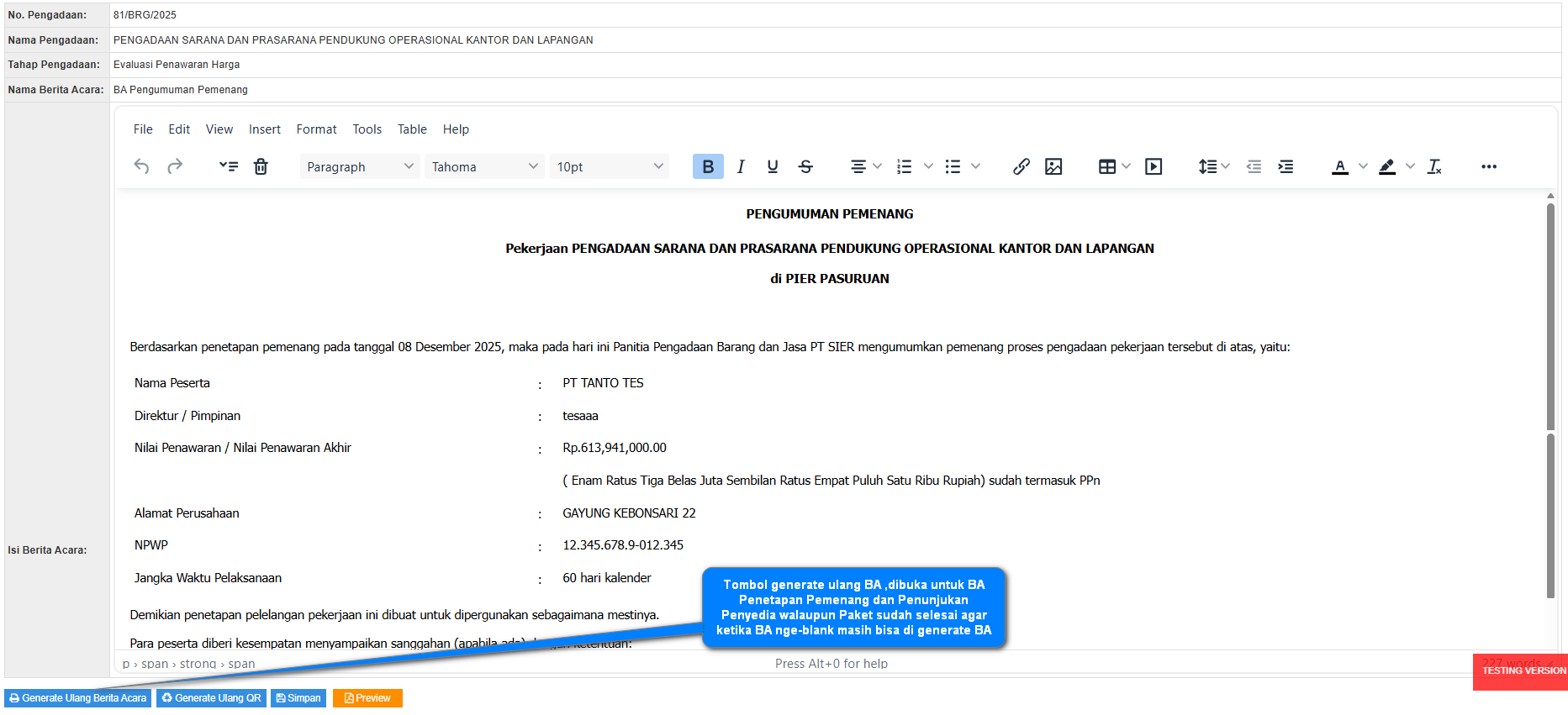
Task: Increase indent with the indent icon
Action: [1286, 166]
